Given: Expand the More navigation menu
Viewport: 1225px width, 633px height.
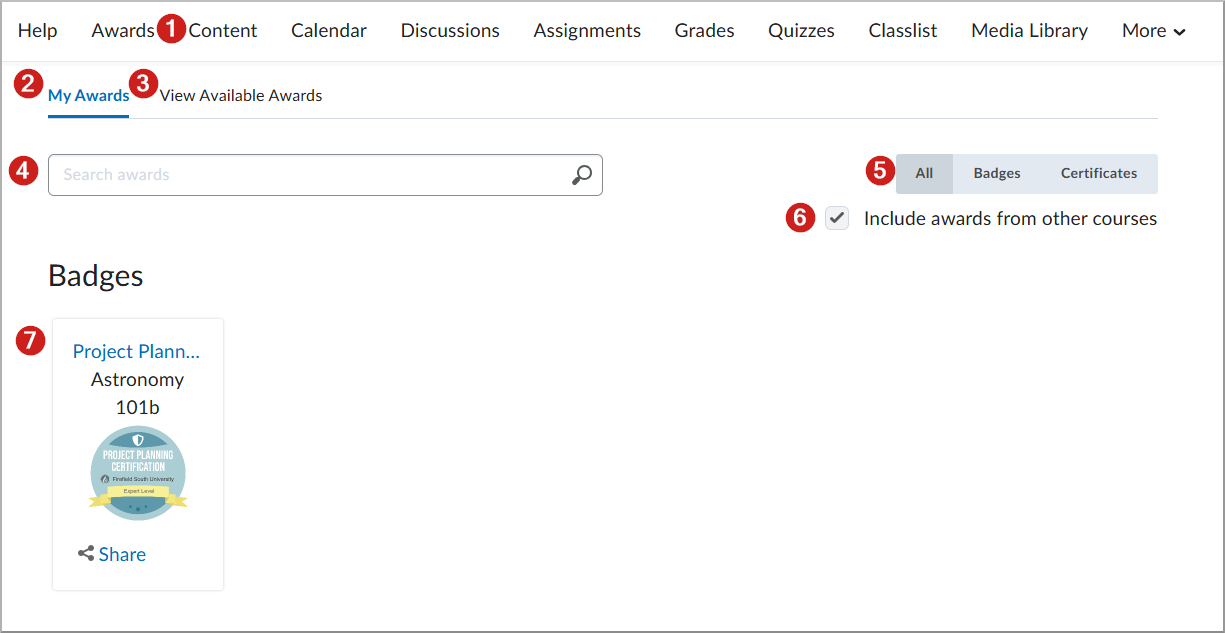Looking at the screenshot, I should 1152,30.
